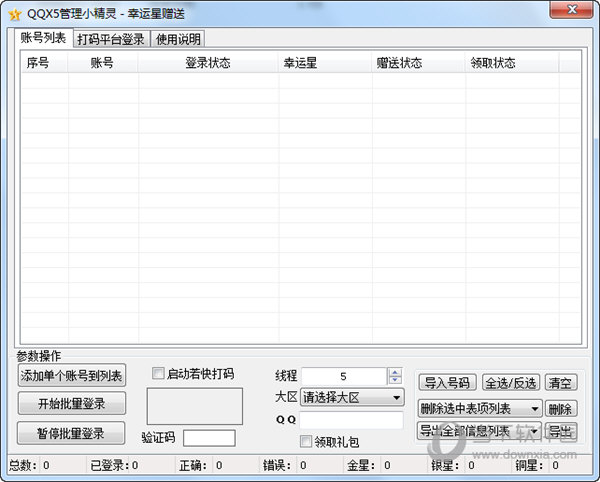600x482 pixels.
Task: Expand the 删除选中表项列表 dropdown
Action: [x=480, y=409]
